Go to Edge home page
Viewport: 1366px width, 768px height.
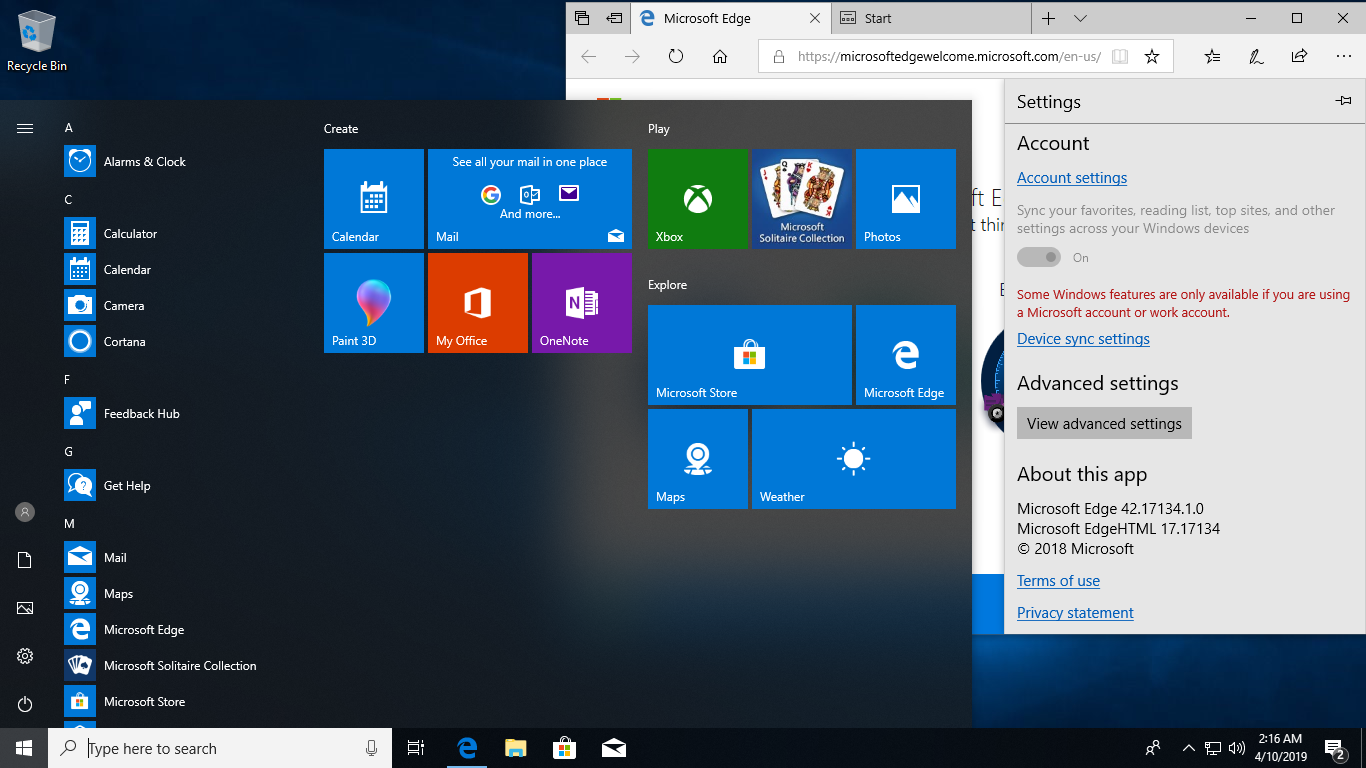720,57
